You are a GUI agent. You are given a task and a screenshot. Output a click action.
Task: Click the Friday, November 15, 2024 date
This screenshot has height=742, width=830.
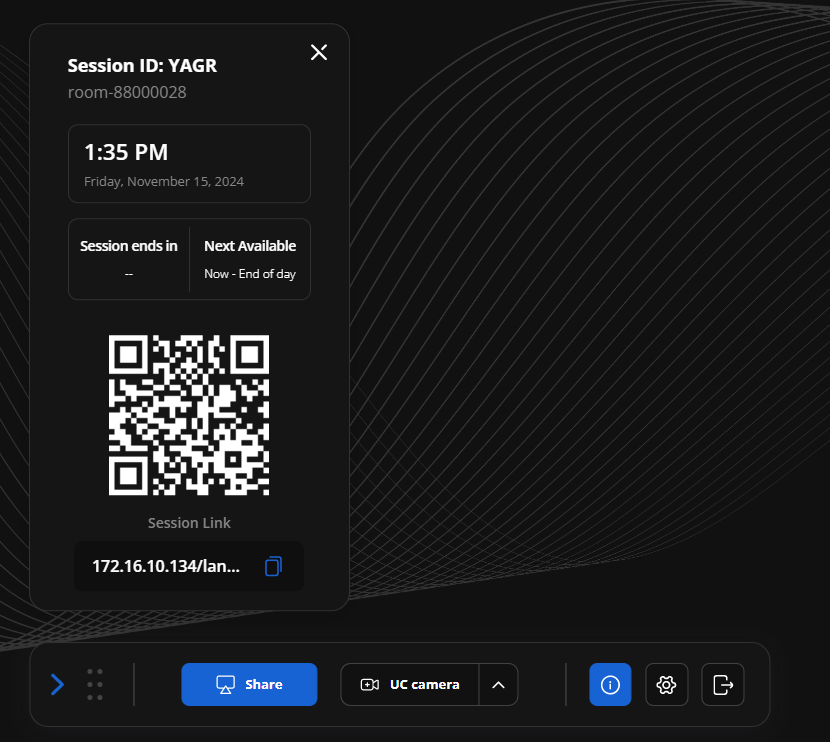(164, 182)
